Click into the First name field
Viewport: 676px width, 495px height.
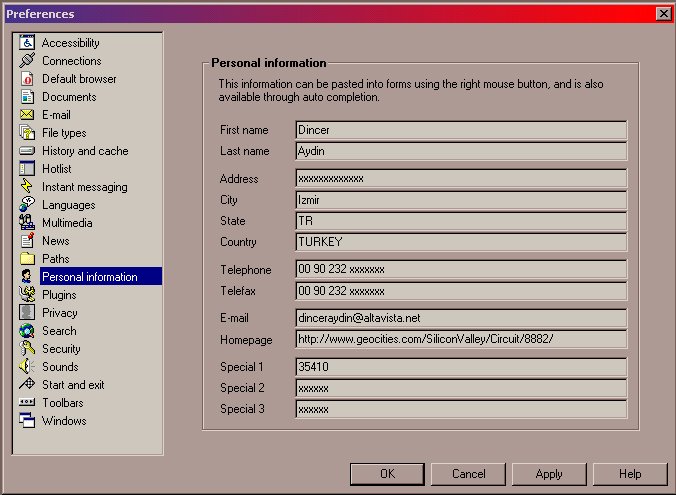[461, 130]
